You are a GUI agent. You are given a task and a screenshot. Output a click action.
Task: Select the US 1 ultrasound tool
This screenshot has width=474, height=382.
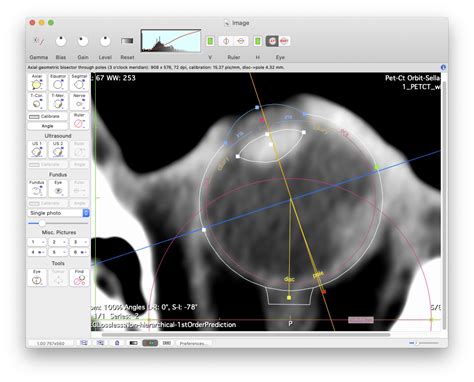click(x=37, y=149)
